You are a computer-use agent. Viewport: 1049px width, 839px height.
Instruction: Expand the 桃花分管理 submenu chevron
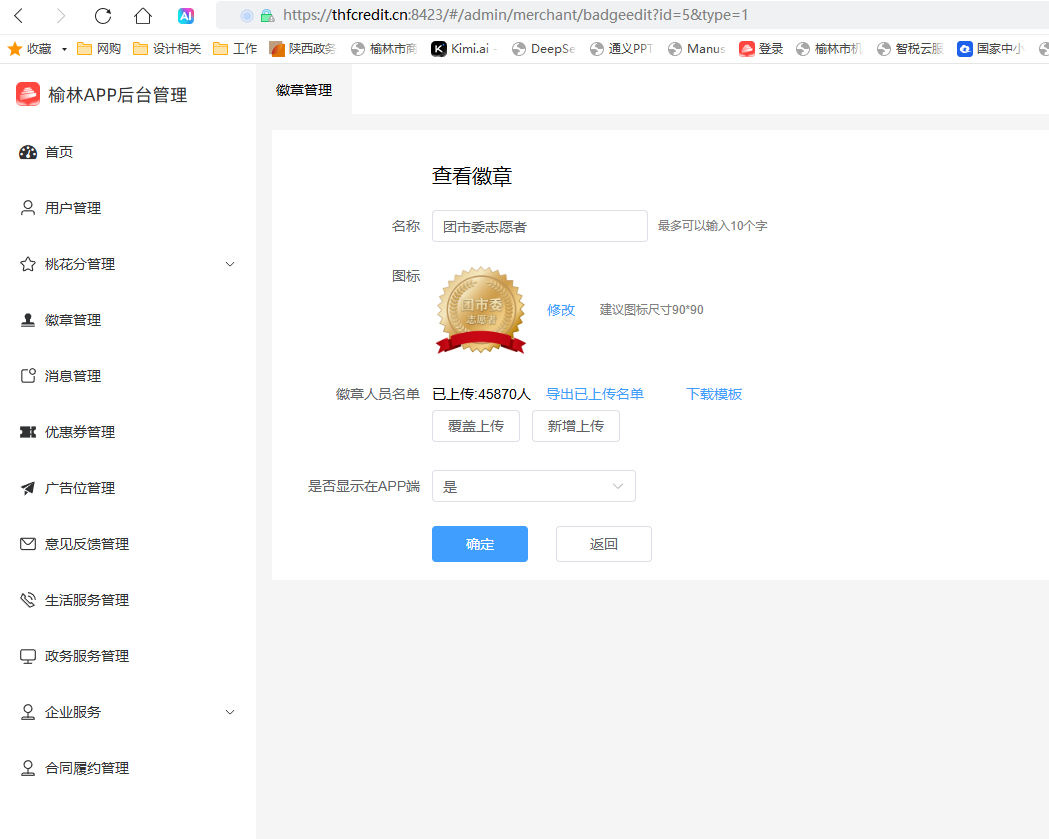pyautogui.click(x=230, y=264)
